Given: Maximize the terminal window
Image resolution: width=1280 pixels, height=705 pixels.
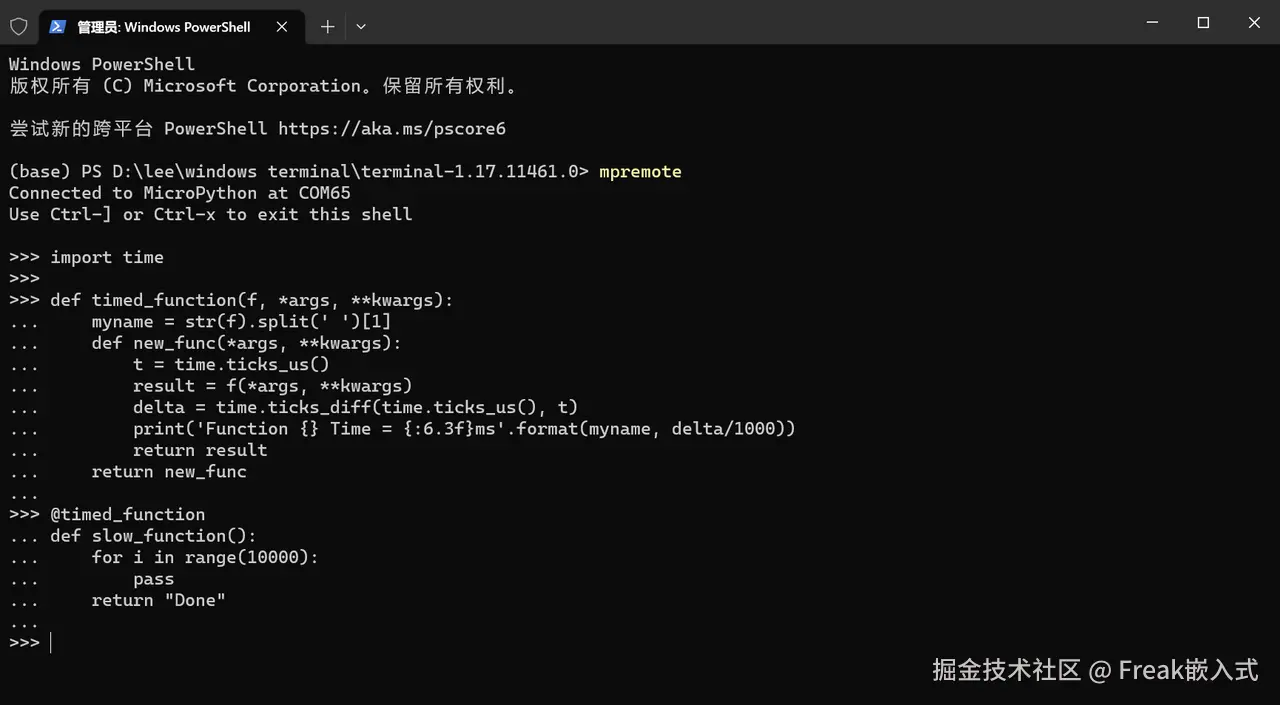Looking at the screenshot, I should (1203, 23).
